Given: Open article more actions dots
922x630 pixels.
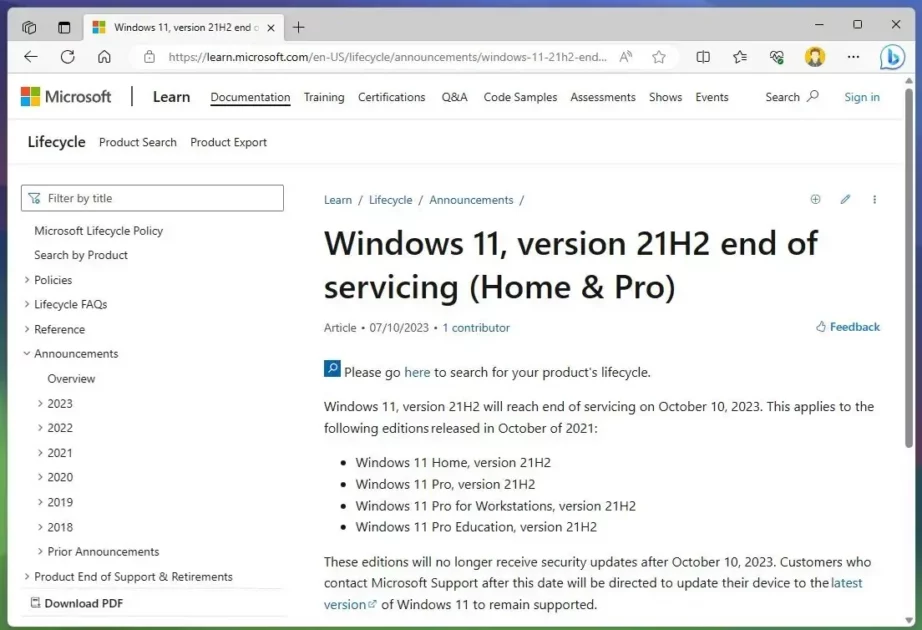Looking at the screenshot, I should tap(874, 199).
